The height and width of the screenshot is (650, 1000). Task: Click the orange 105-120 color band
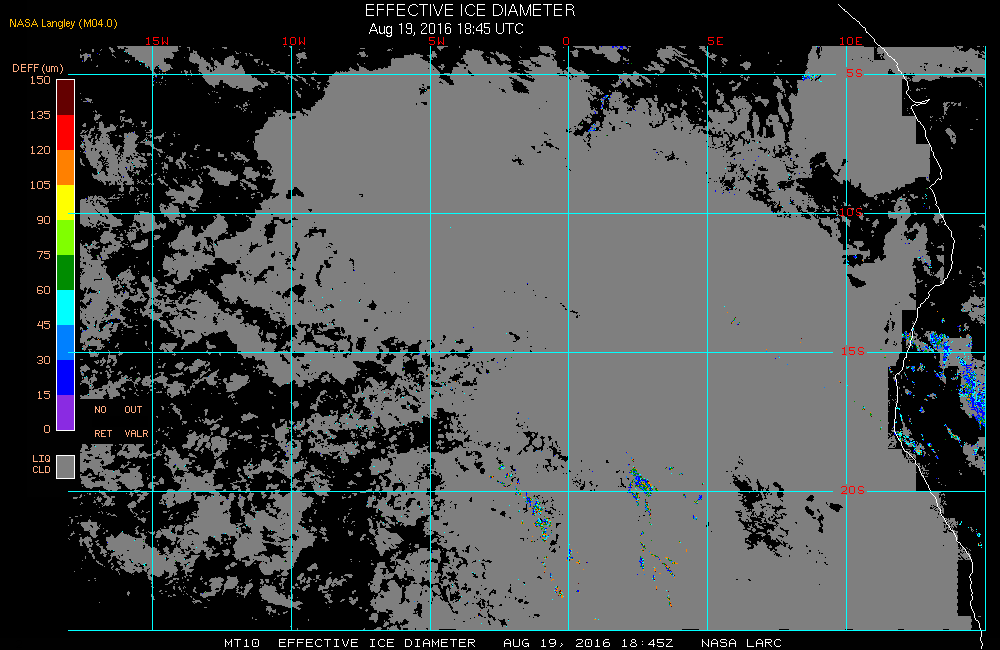tap(66, 167)
